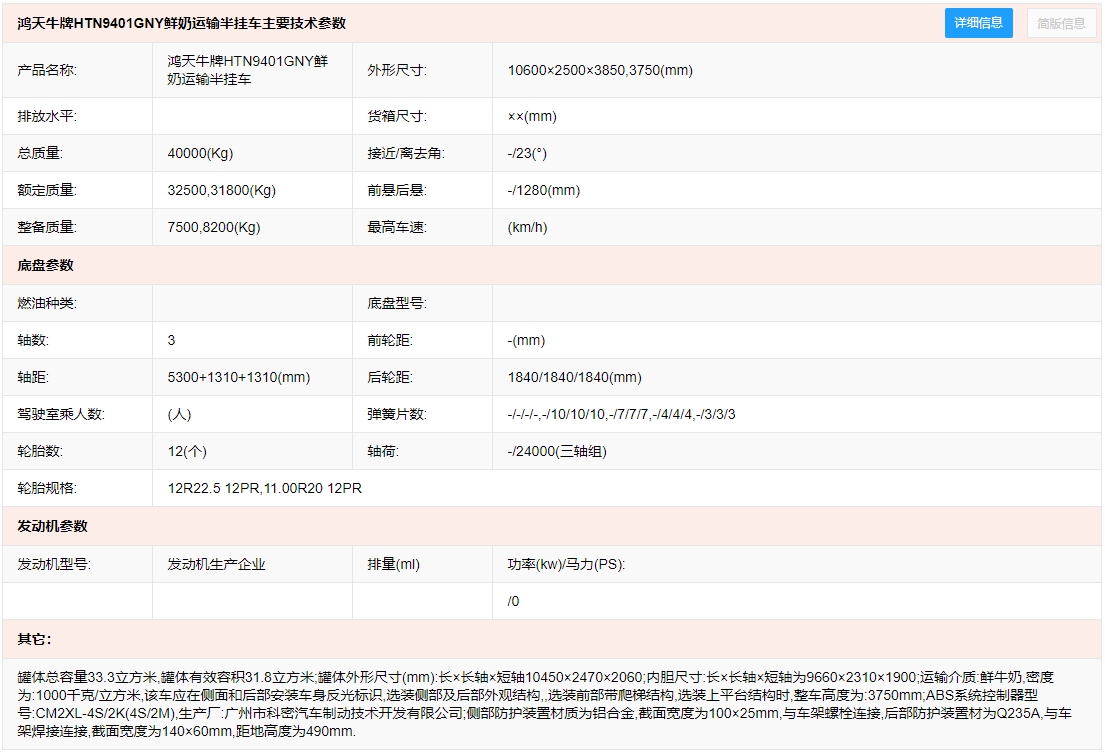Click the 前轮距 label
The width and height of the screenshot is (1105, 754).
390,340
